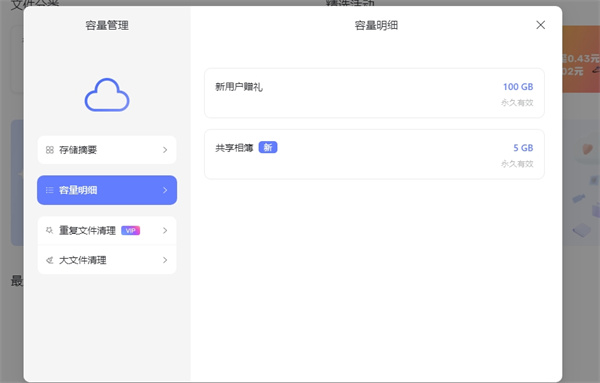Open 重复文件清理 in the sidebar

[x=107, y=230]
